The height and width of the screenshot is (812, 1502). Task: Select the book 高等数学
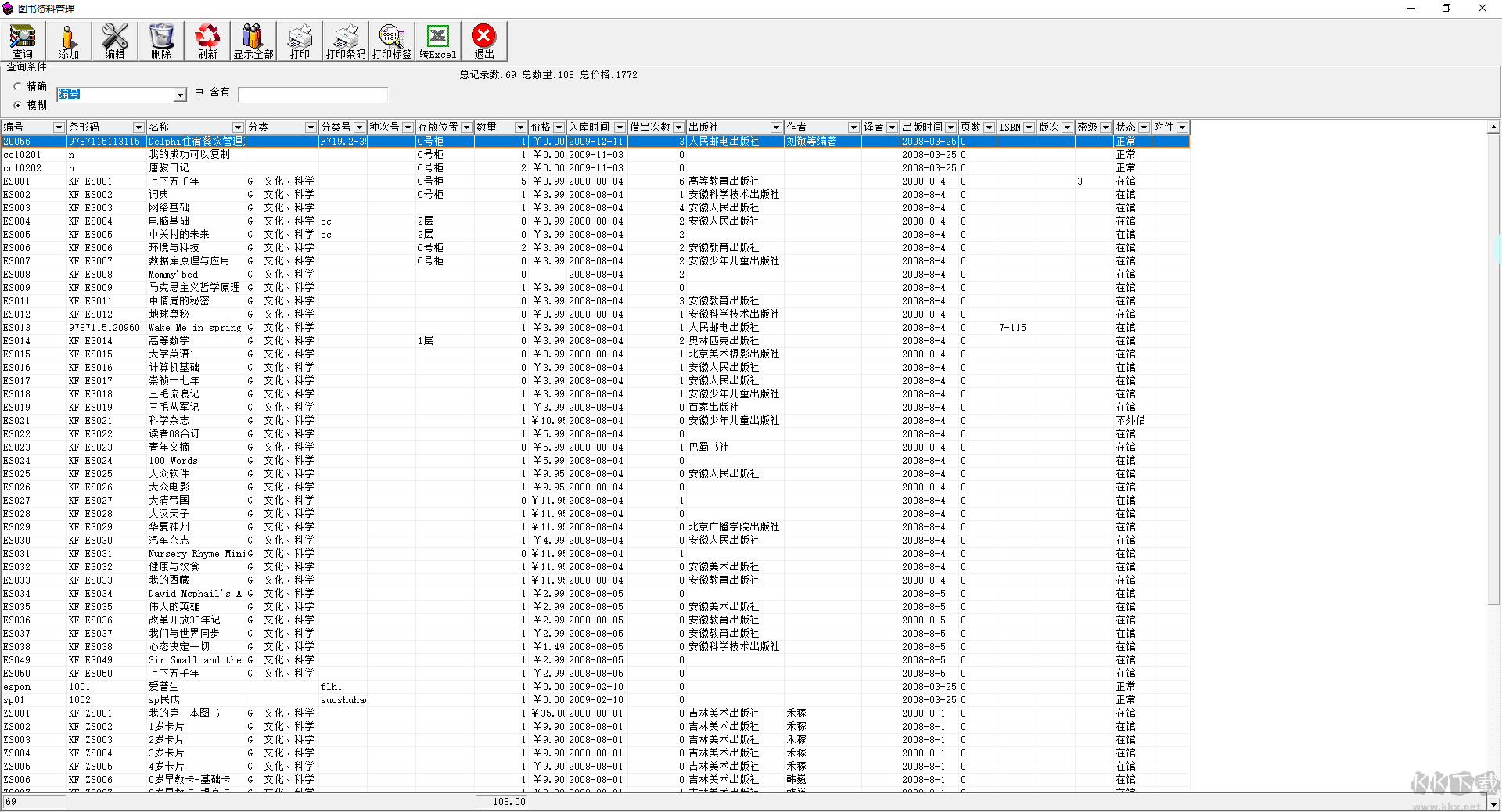coord(169,341)
